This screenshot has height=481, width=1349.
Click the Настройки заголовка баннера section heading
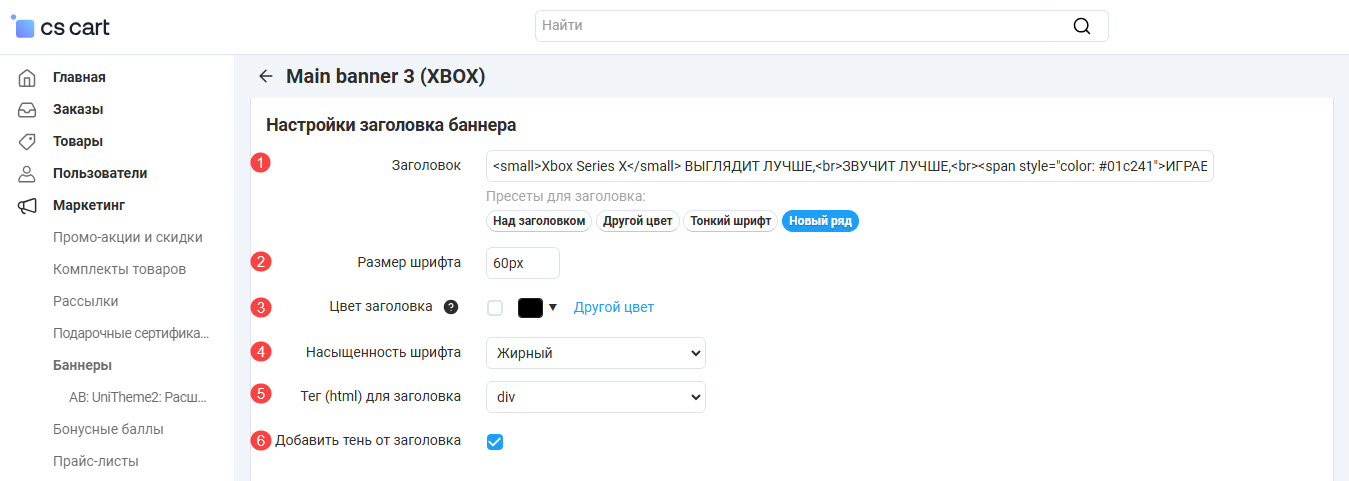(x=391, y=125)
